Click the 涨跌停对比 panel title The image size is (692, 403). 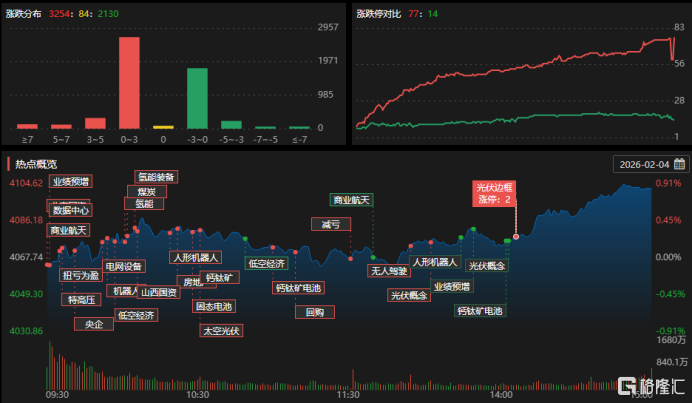pyautogui.click(x=379, y=14)
